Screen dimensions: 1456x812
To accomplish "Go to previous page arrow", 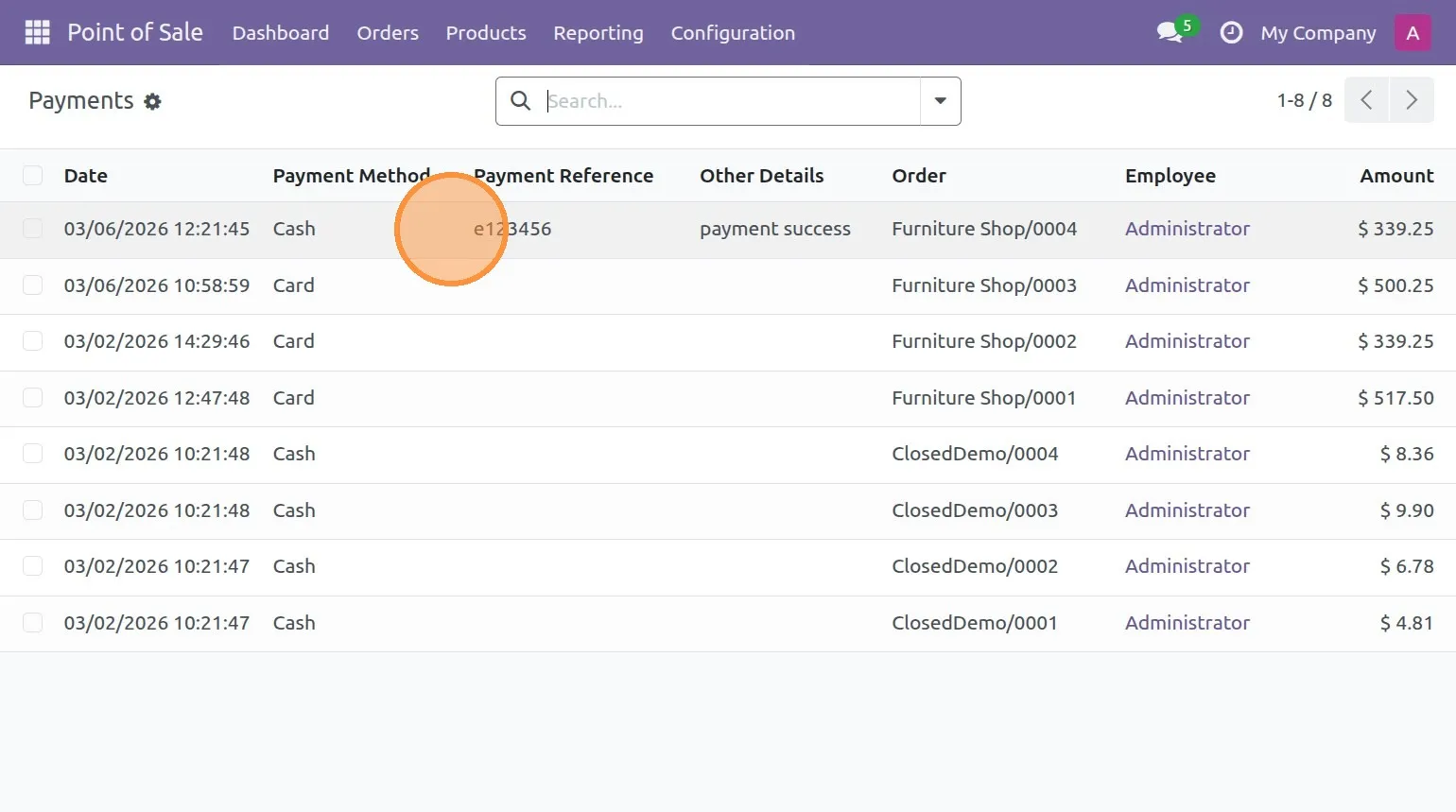I will [x=1366, y=100].
